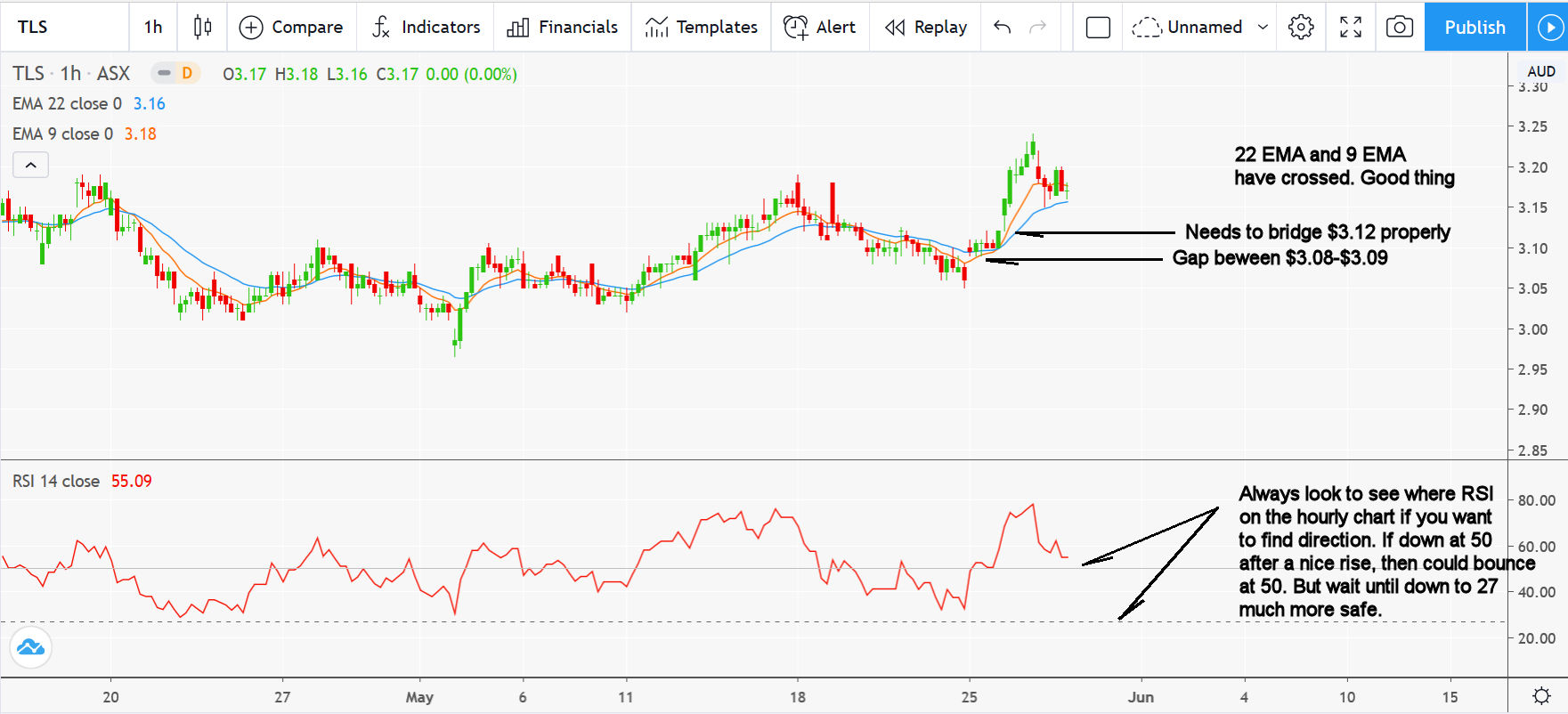Open indicator Templates menu

701,27
